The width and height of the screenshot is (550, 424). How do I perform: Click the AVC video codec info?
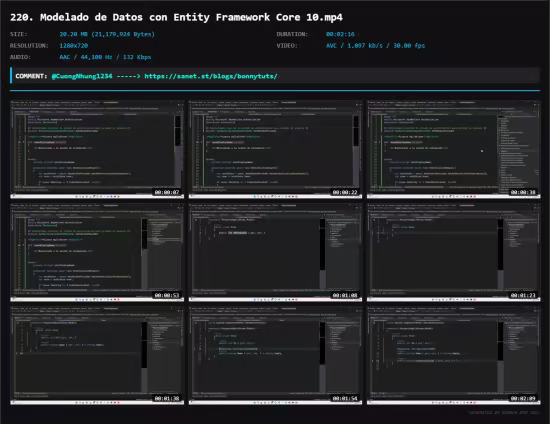375,46
